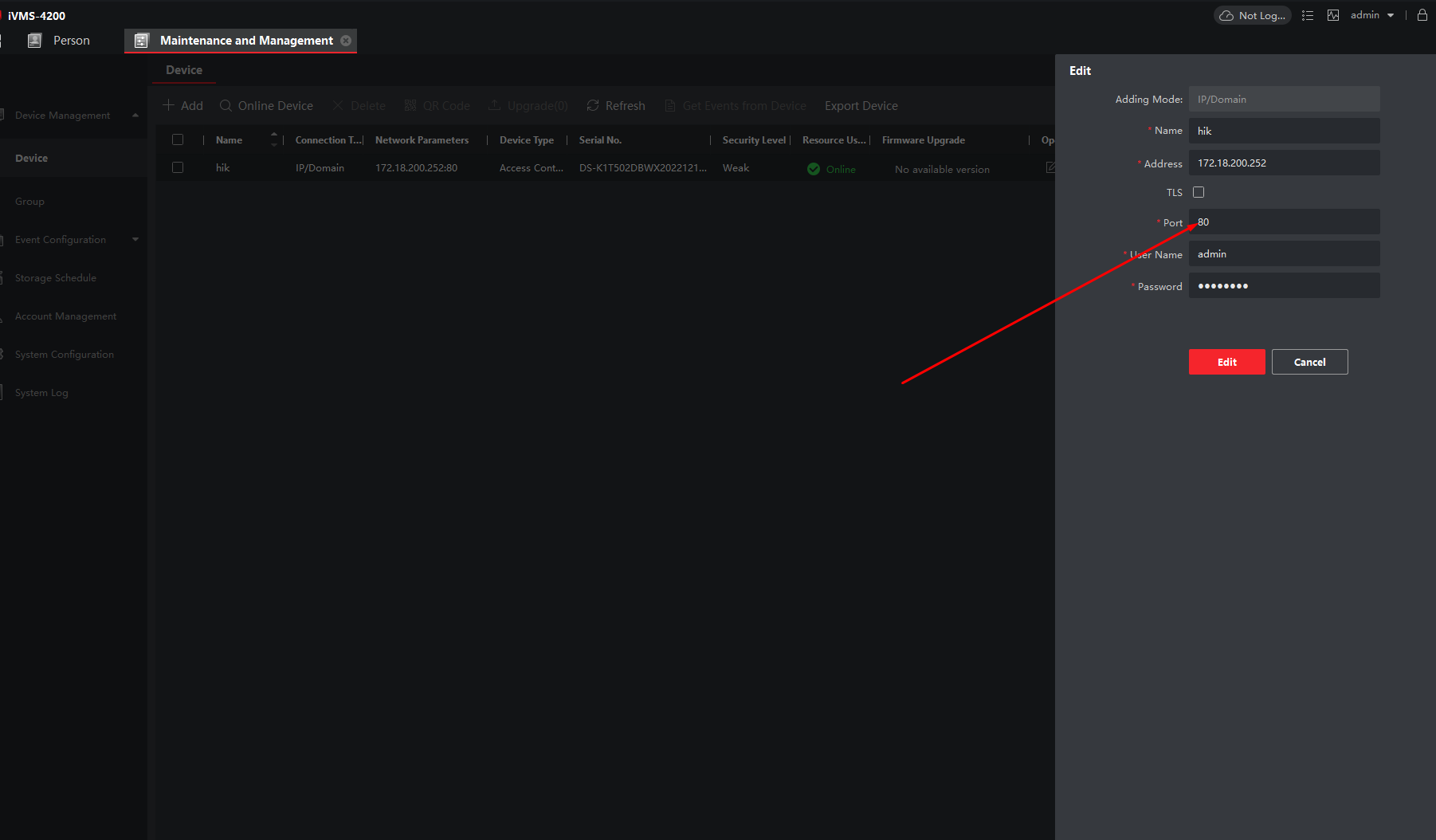
Task: Click the Cancel button
Action: pyautogui.click(x=1309, y=362)
